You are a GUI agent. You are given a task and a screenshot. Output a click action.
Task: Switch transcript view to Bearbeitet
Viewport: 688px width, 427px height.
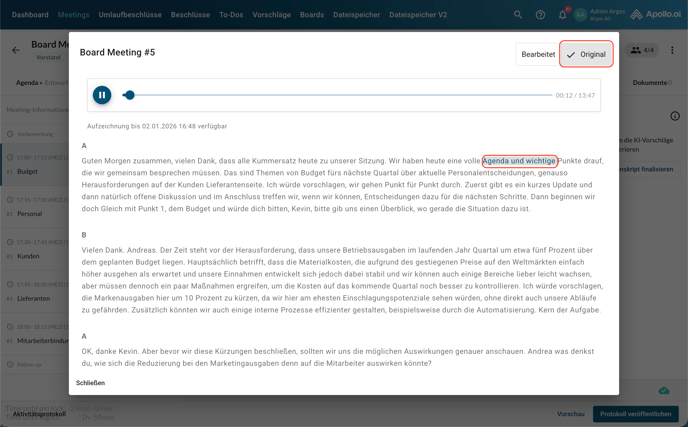click(x=538, y=54)
